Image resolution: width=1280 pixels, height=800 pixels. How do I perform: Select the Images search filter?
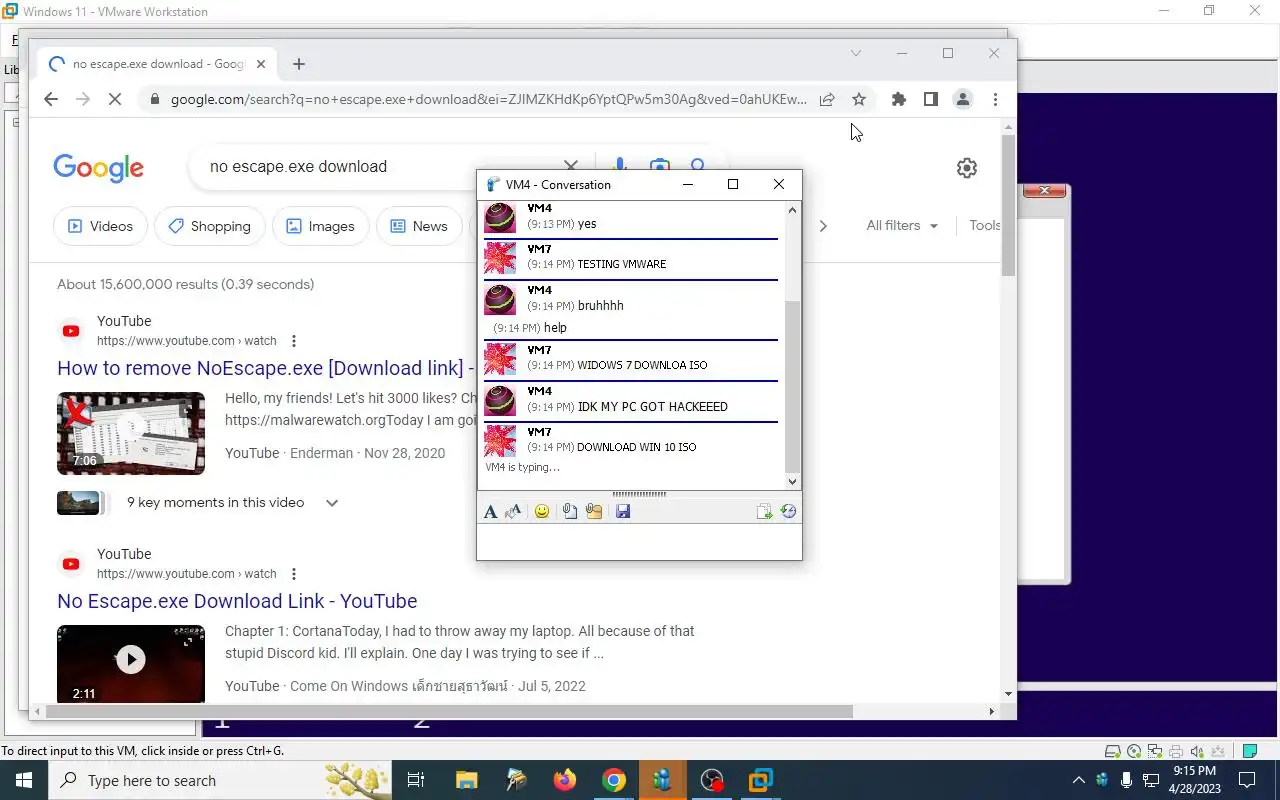click(321, 226)
